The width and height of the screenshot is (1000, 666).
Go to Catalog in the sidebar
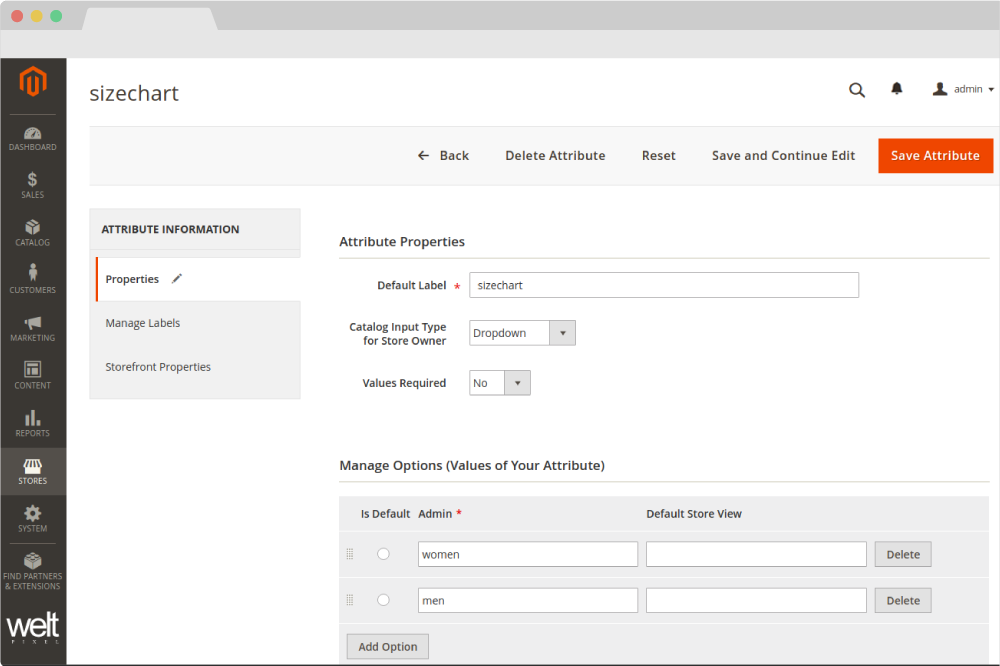(33, 233)
